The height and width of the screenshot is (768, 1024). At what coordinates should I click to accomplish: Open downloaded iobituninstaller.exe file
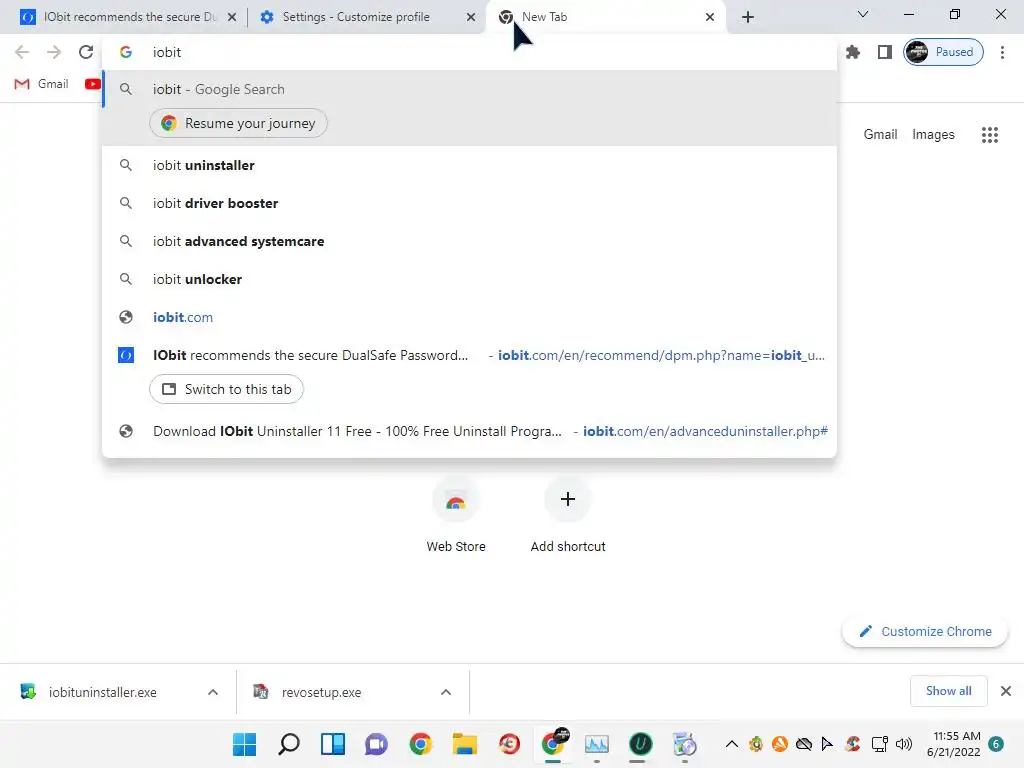pos(103,692)
